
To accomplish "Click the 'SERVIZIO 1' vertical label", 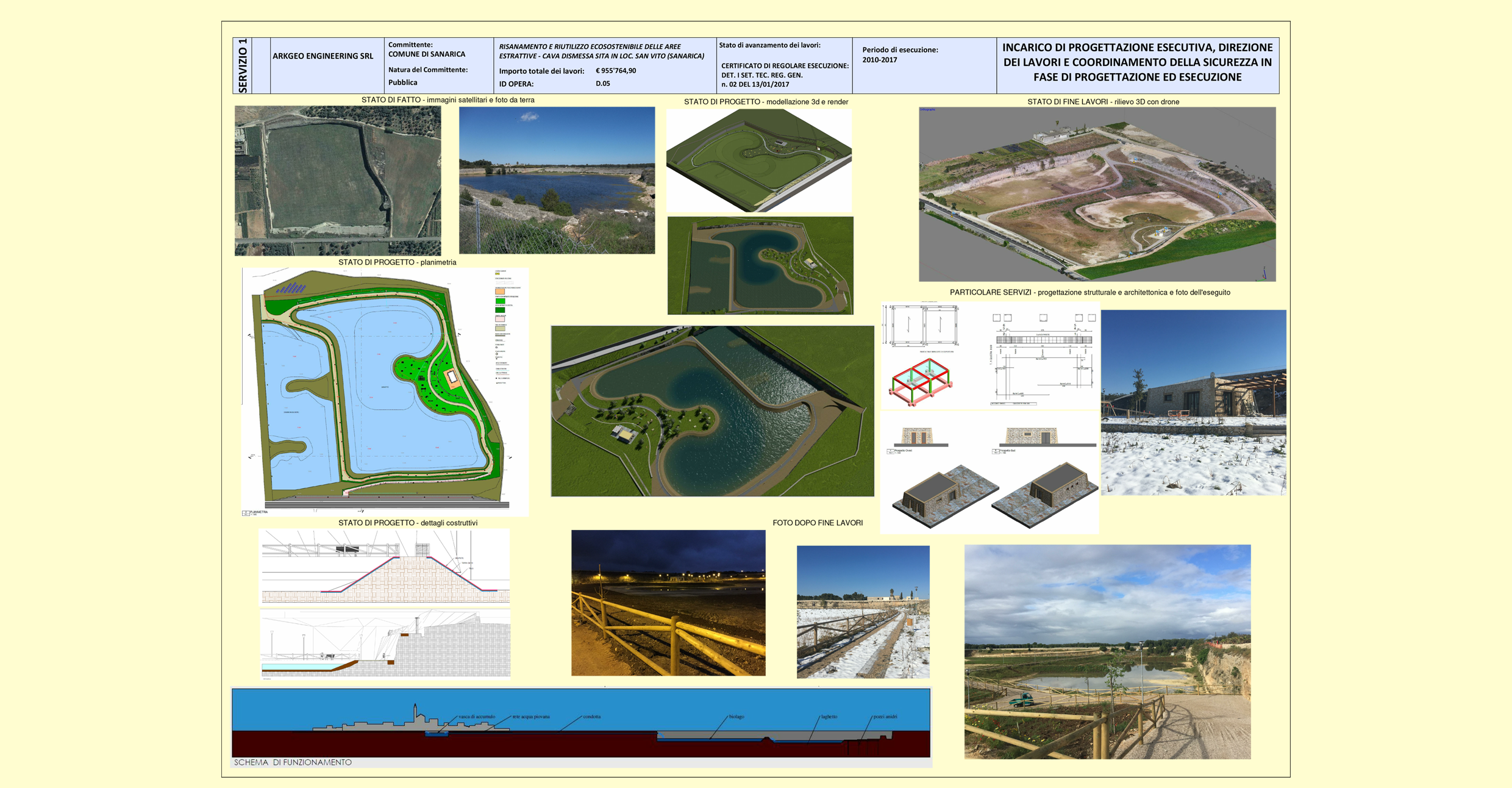I will point(243,65).
